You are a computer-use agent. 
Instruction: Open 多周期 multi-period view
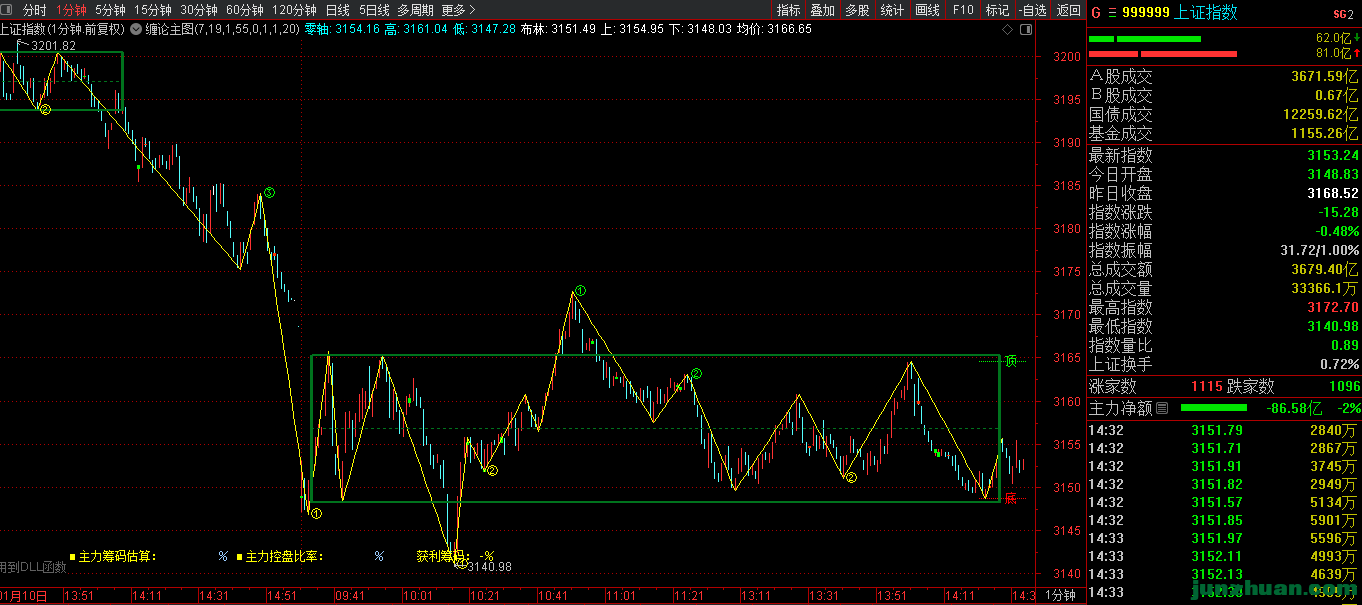415,10
